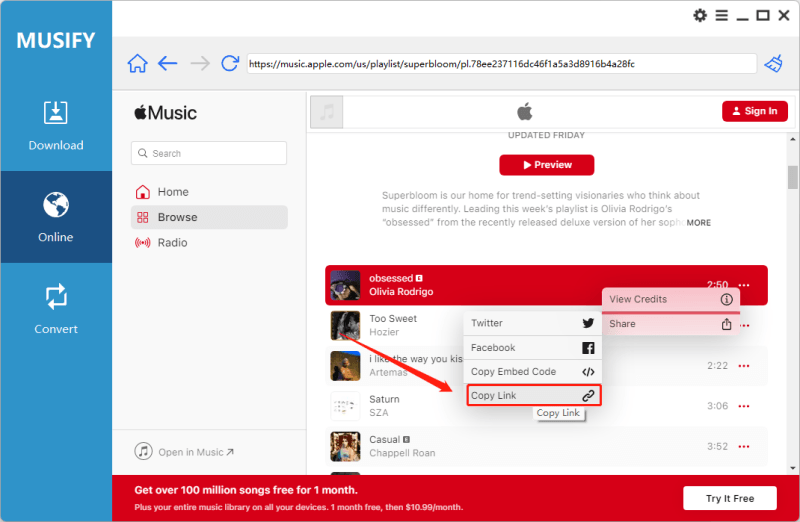Image resolution: width=800 pixels, height=522 pixels.
Task: Click the scrollbar down arrow
Action: pos(792,468)
